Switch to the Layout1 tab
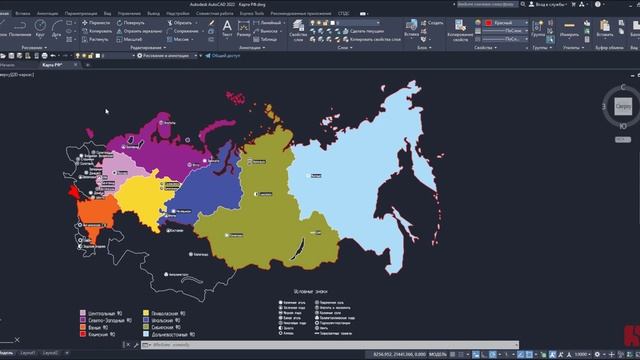Screen dimensions: 640x360 pyautogui.click(x=28, y=353)
